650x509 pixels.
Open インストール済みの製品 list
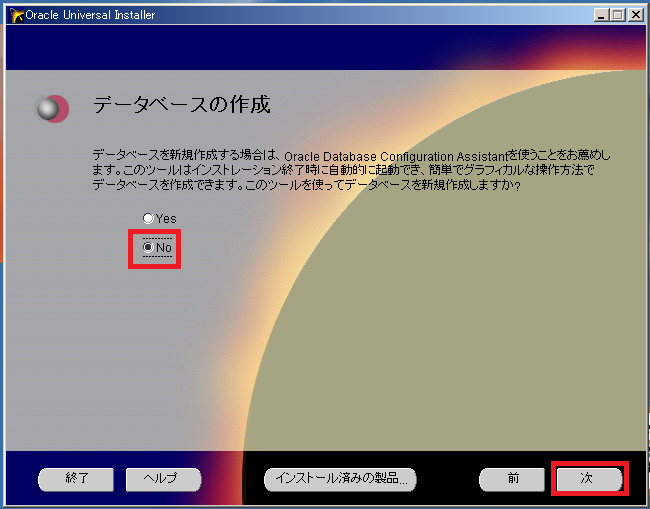click(x=340, y=480)
